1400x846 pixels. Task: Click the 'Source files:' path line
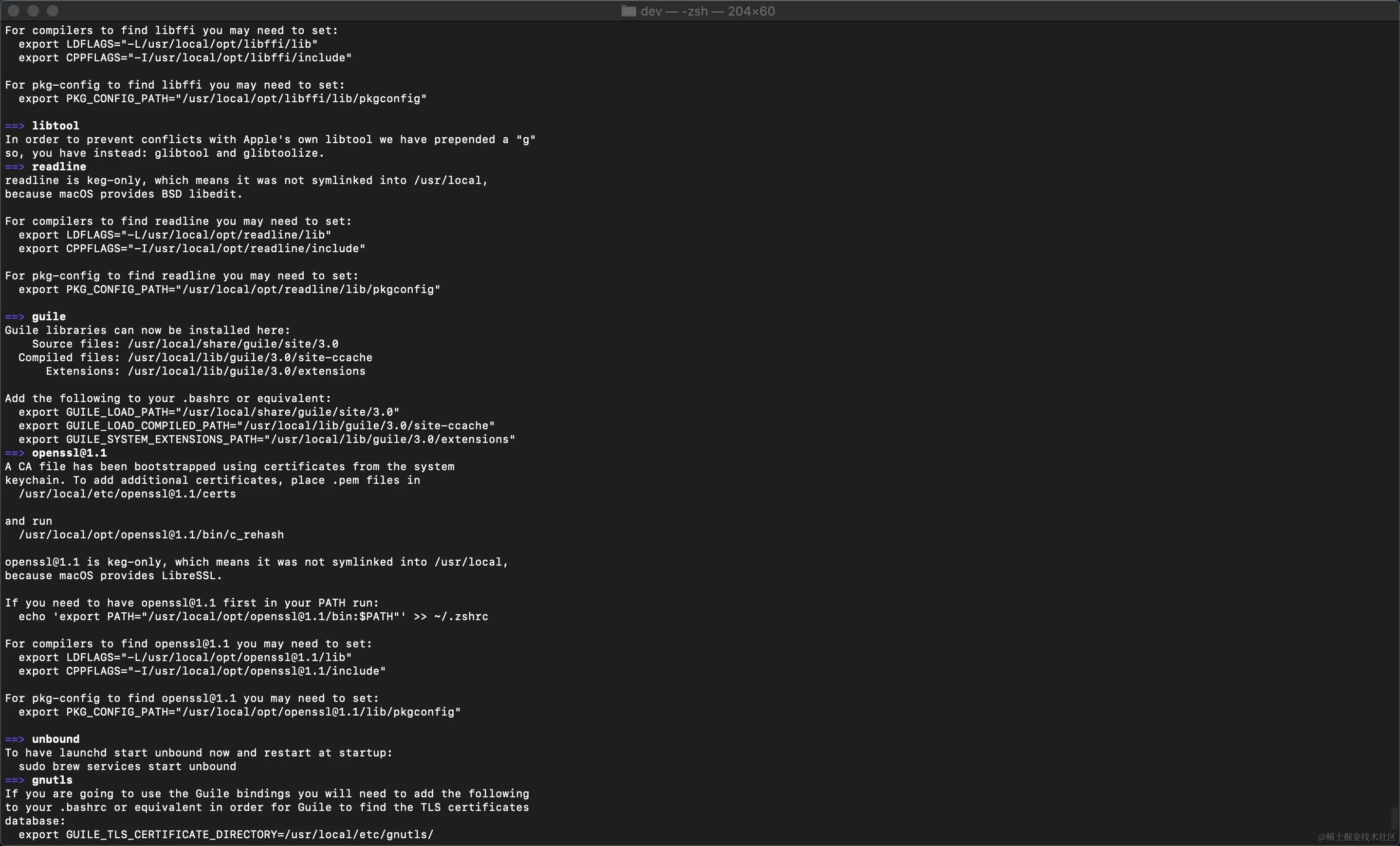click(x=185, y=344)
